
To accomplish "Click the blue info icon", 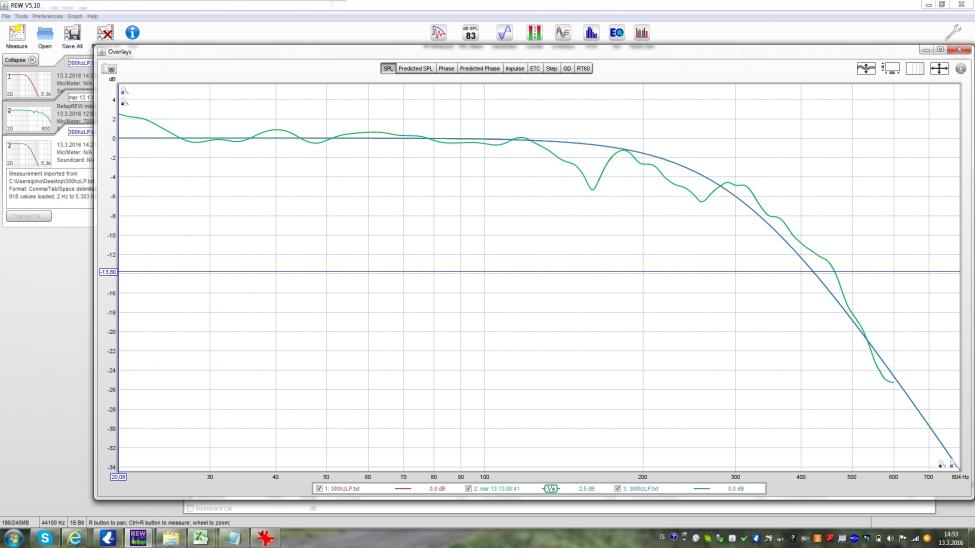I will 132,33.
